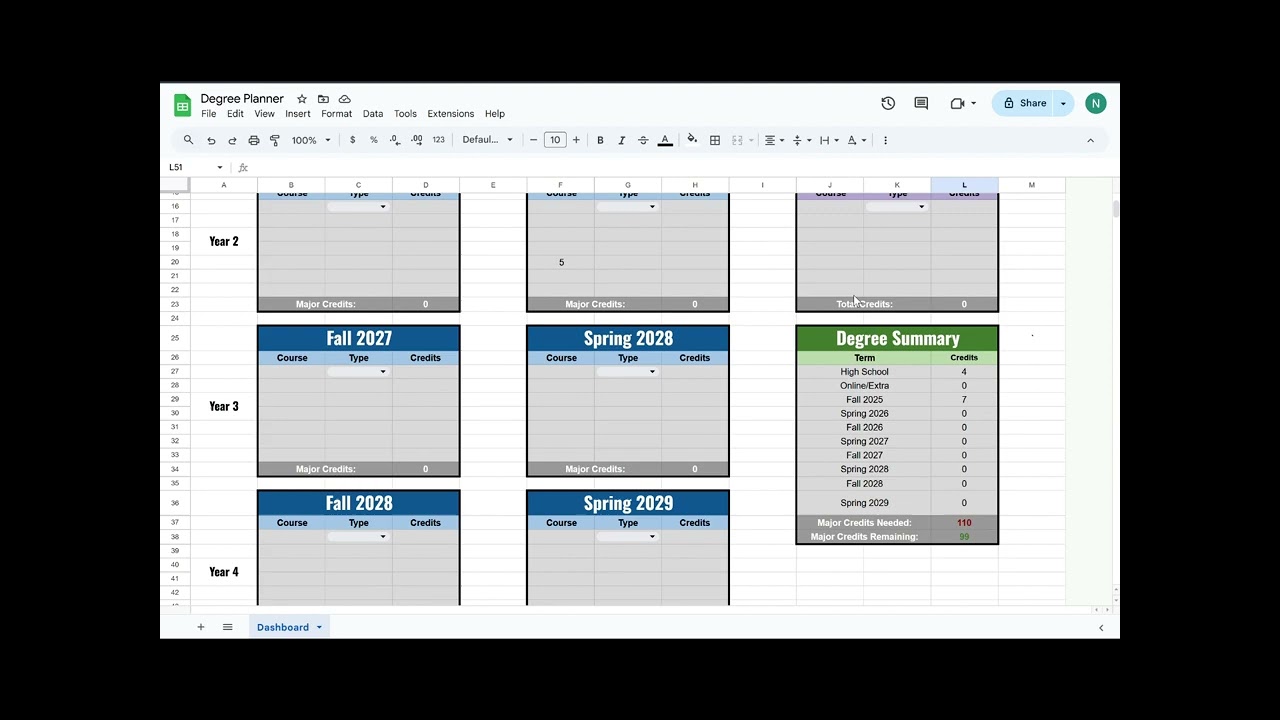Open the borders tool
1280x720 pixels.
click(x=715, y=140)
